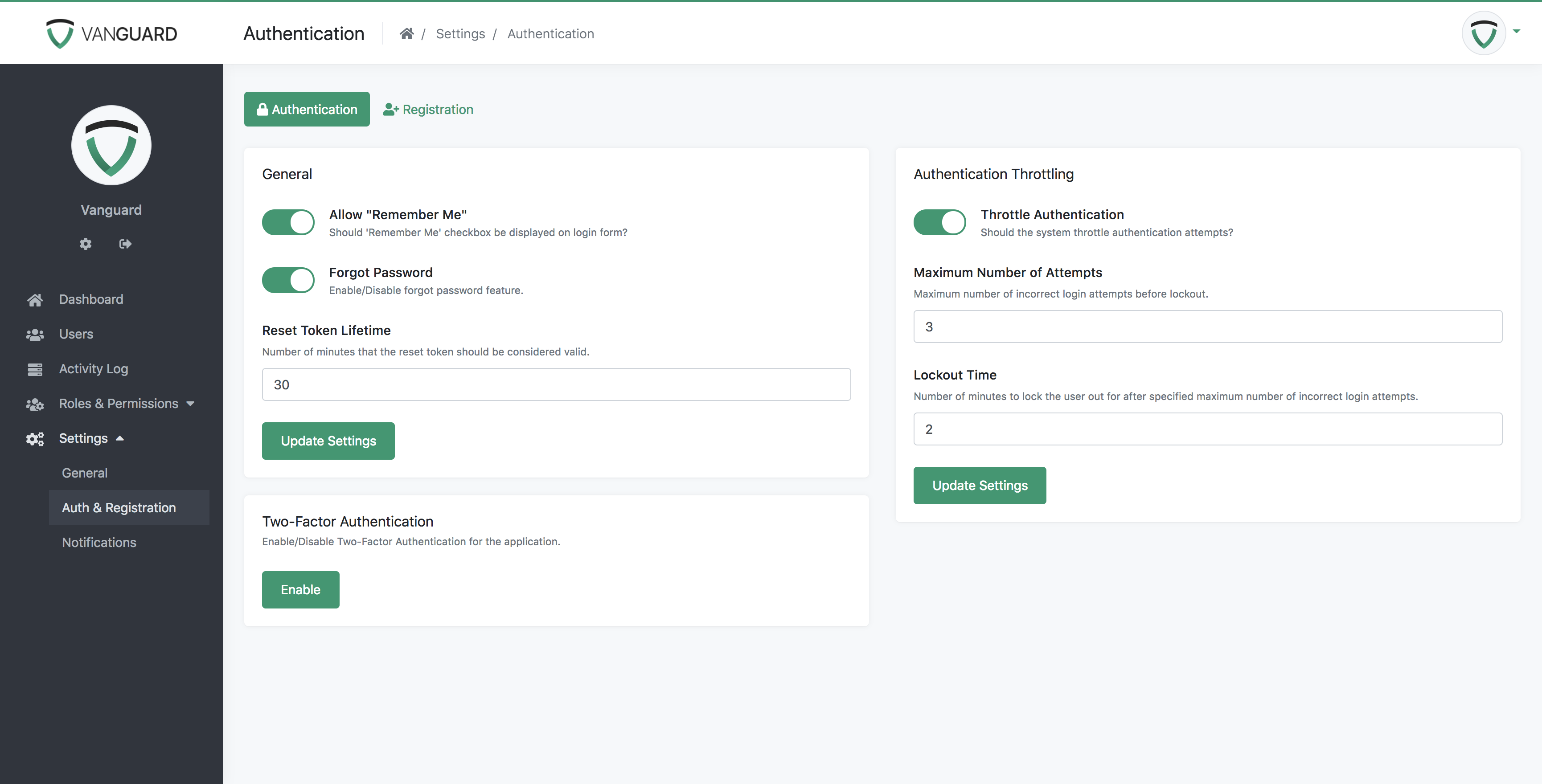The width and height of the screenshot is (1542, 784).
Task: Click the Reset Token Lifetime input field
Action: click(x=556, y=384)
